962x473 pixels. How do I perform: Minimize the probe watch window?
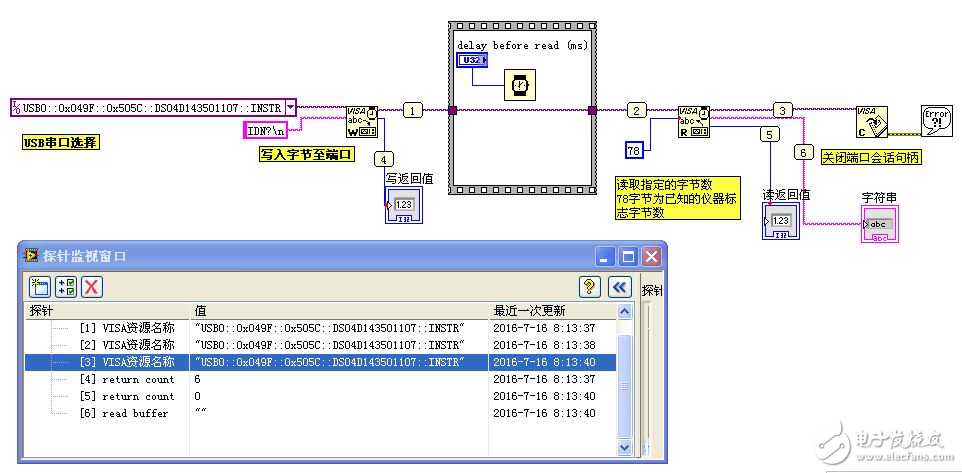coord(605,256)
